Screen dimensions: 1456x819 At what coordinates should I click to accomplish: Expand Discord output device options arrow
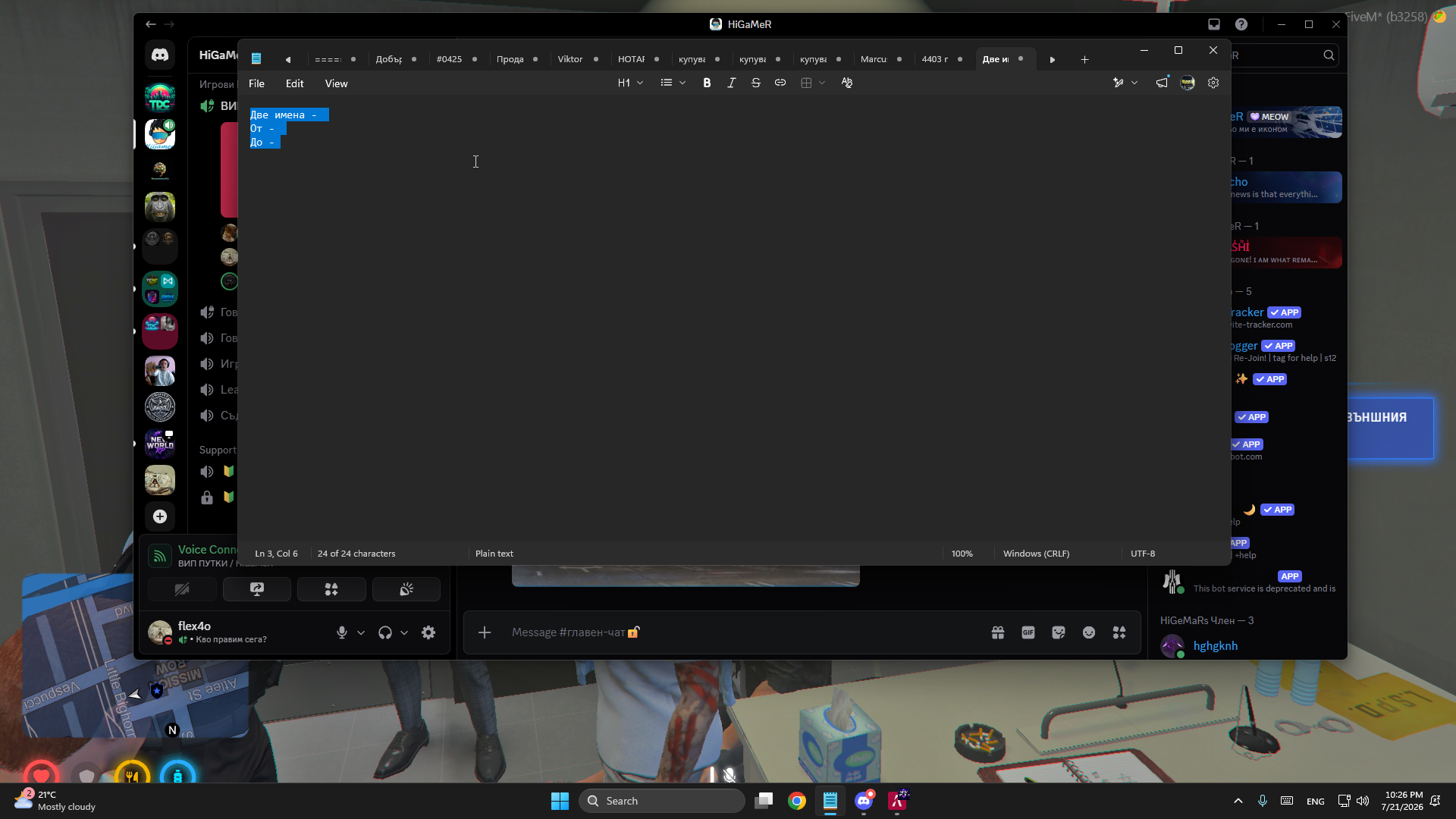(404, 632)
